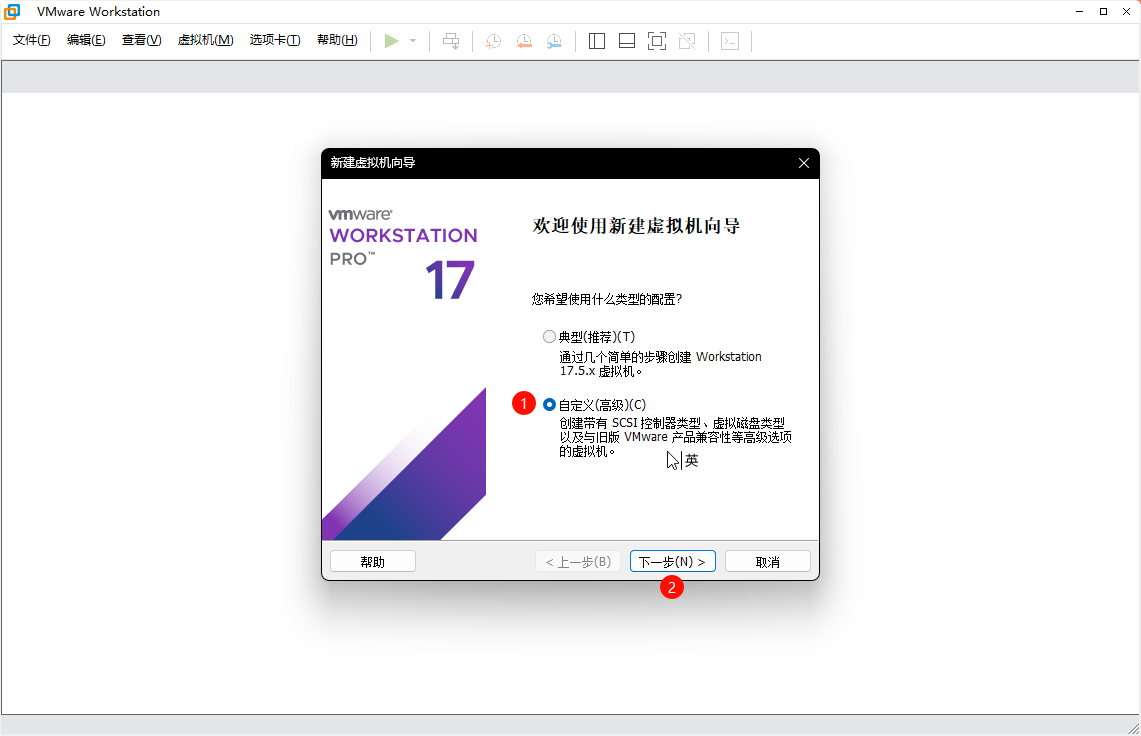Screen dimensions: 1141x736
Task: Toggle the thumbnail bar view icon
Action: tap(627, 41)
